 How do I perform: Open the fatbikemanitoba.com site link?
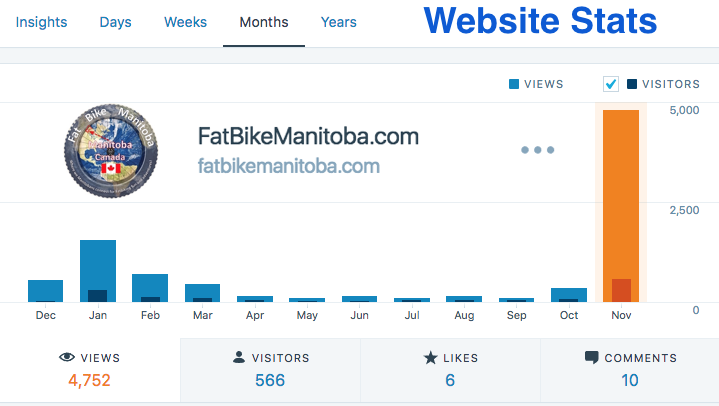pos(289,166)
